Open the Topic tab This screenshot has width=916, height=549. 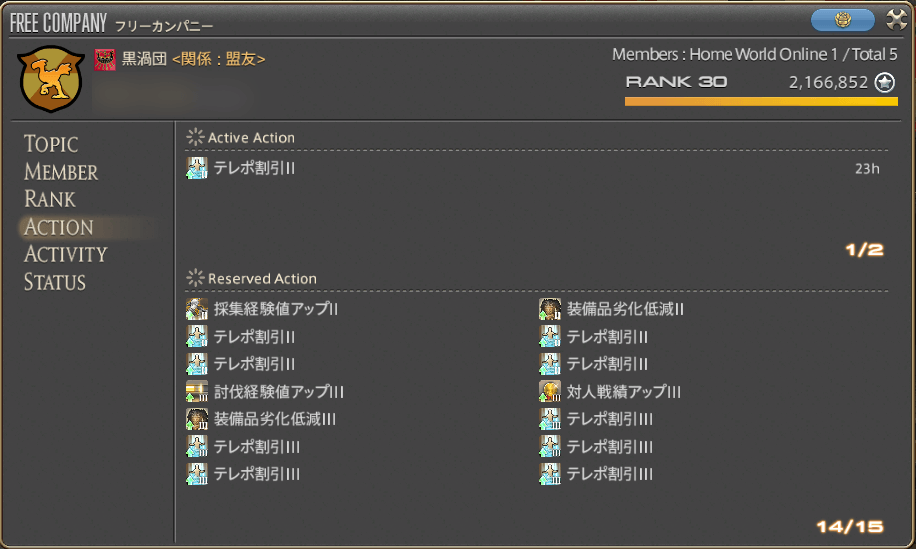tap(51, 145)
